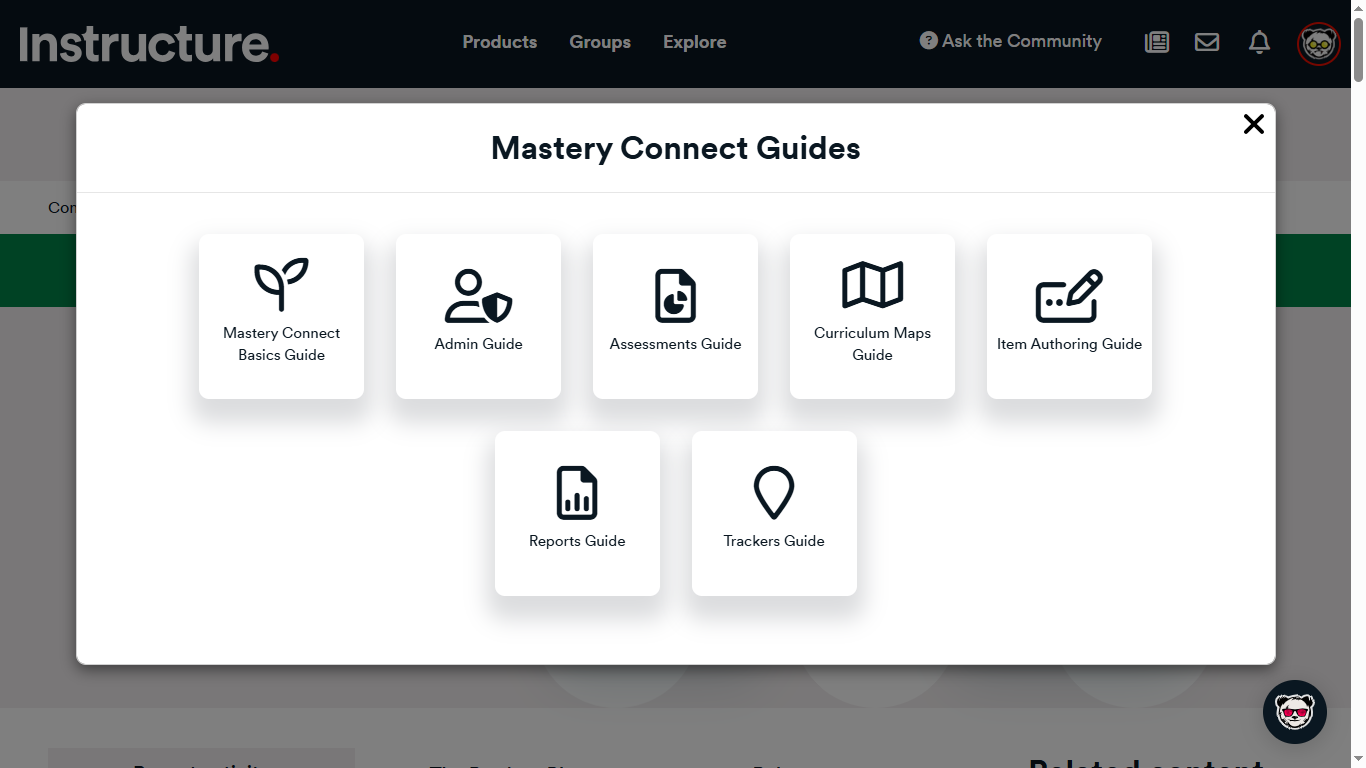Open your panda profile avatar menu

click(x=1318, y=43)
